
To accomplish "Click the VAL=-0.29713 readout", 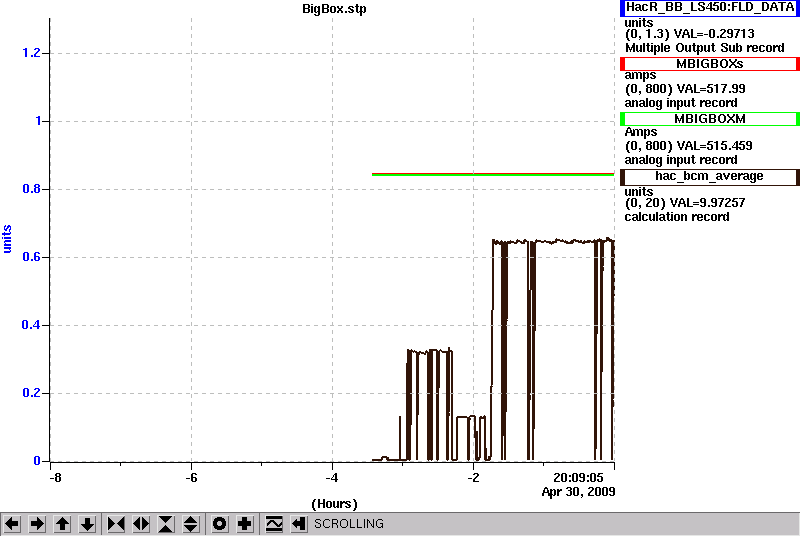I will [714, 34].
